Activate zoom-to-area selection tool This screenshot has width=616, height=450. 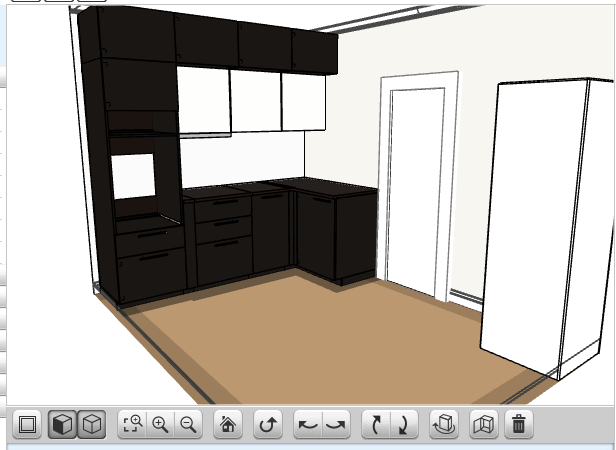click(x=132, y=425)
